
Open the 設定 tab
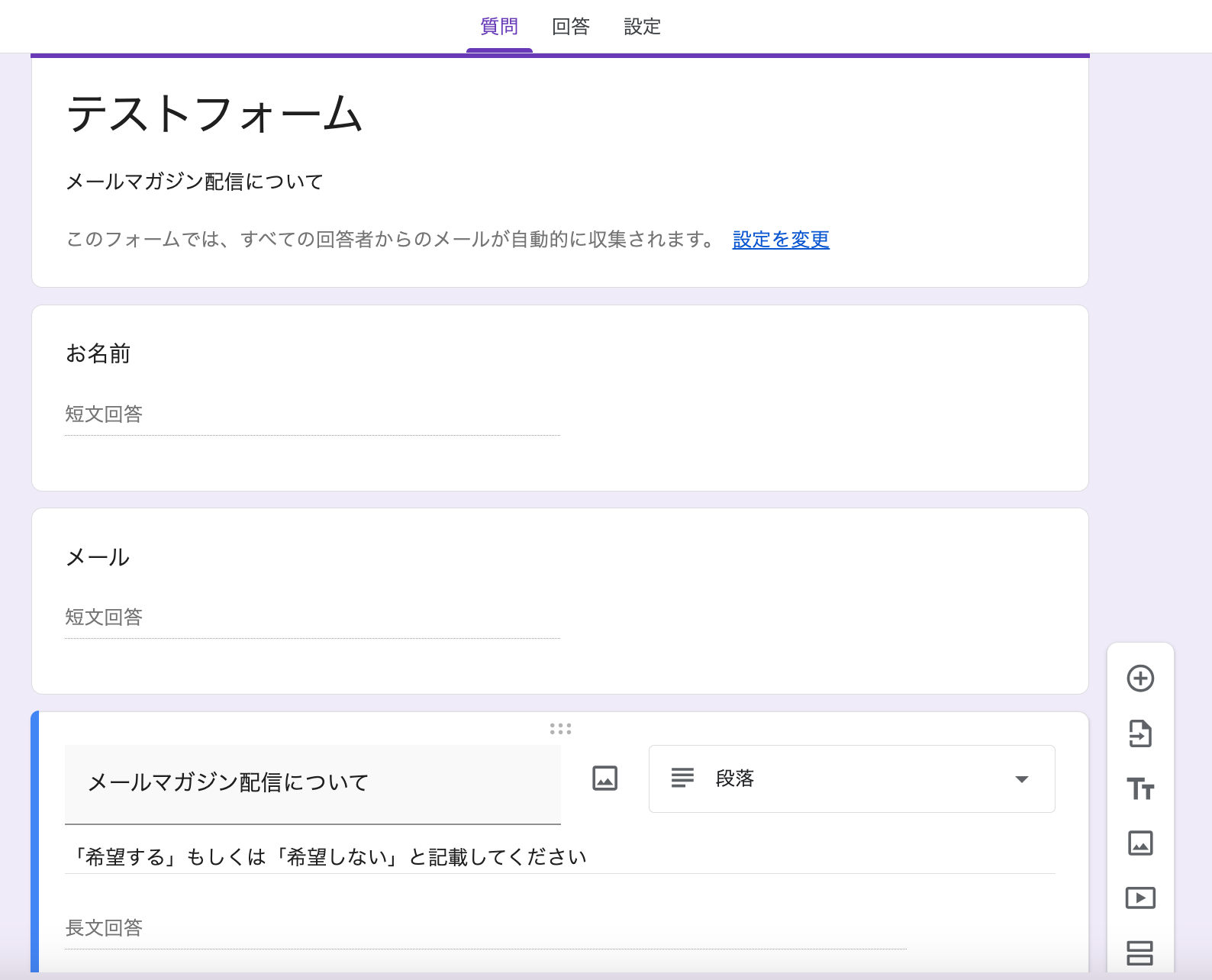click(x=642, y=27)
